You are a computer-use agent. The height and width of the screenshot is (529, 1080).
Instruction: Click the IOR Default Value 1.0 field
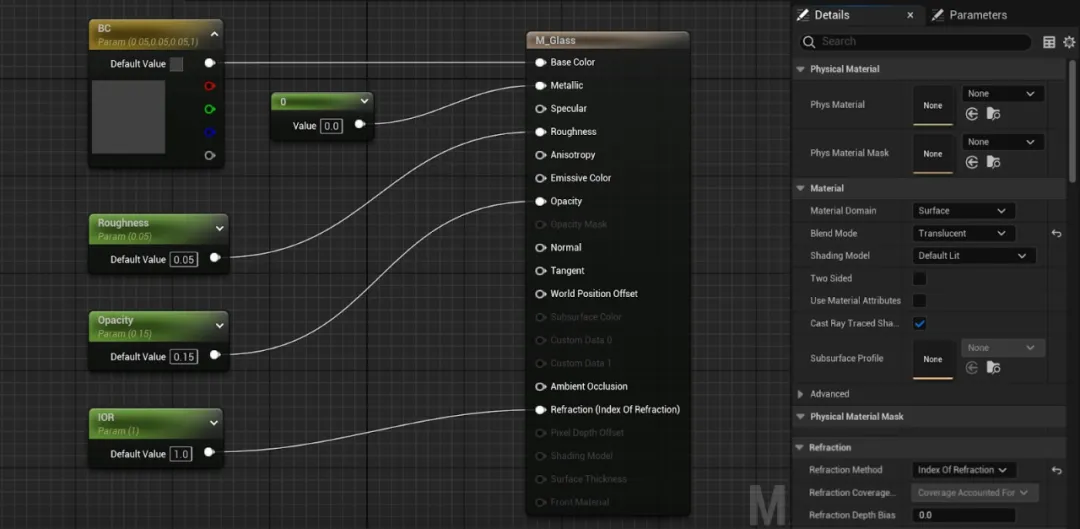pos(181,455)
